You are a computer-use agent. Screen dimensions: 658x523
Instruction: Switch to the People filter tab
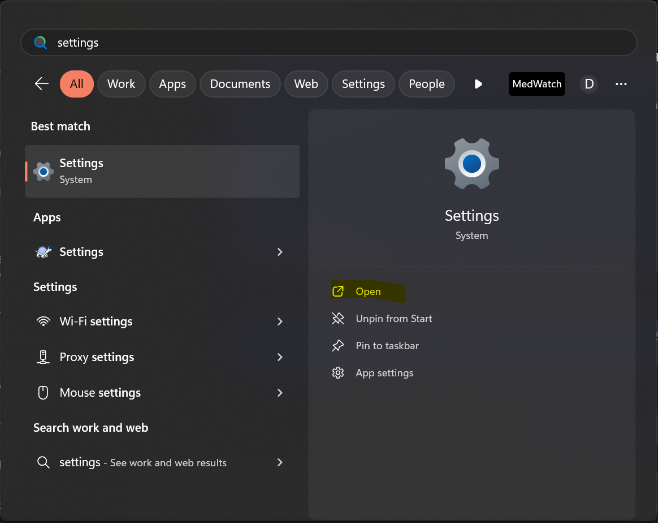pos(426,84)
